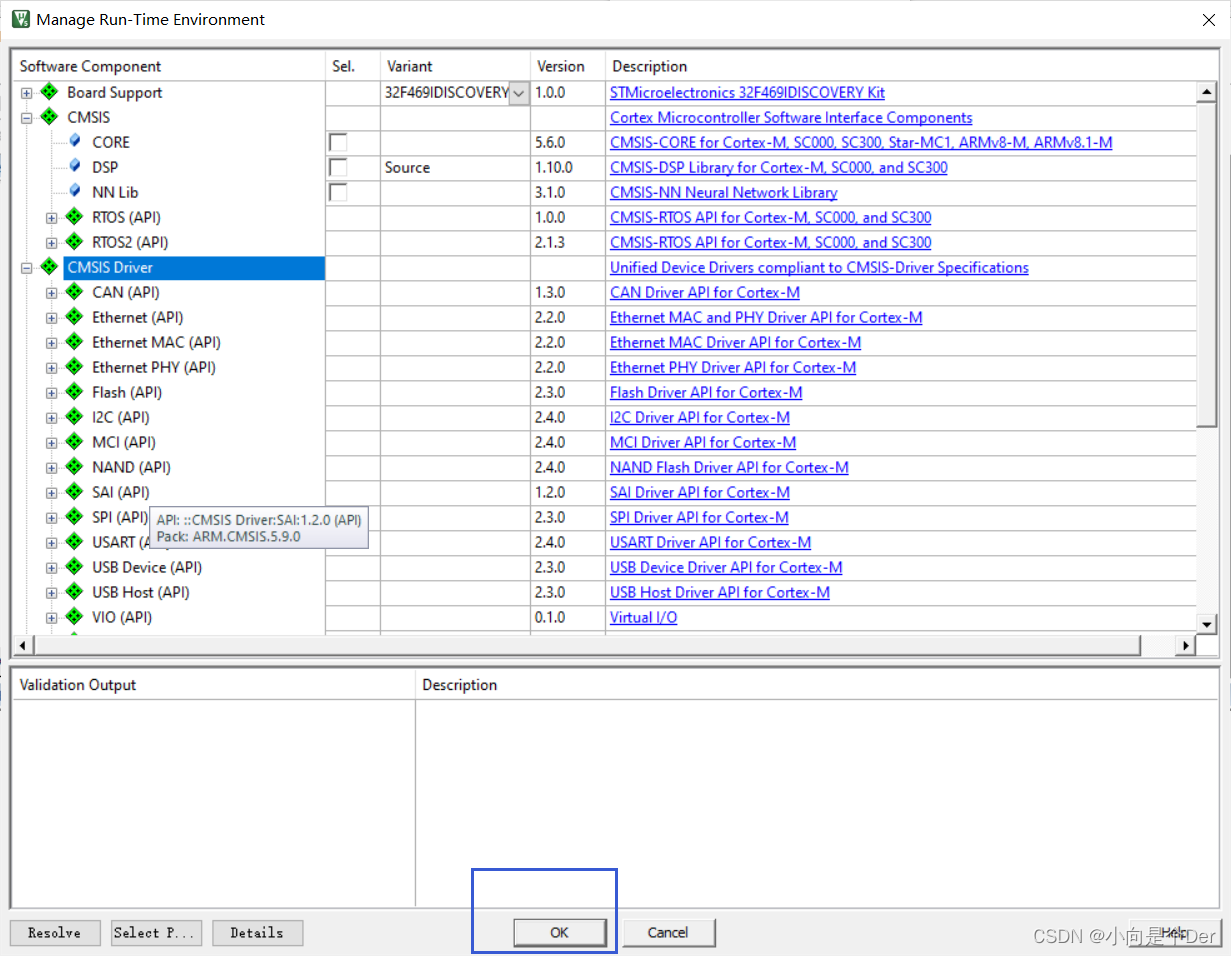Click the Ethernet PHY (API) diamond icon
The height and width of the screenshot is (956, 1231).
[x=74, y=367]
